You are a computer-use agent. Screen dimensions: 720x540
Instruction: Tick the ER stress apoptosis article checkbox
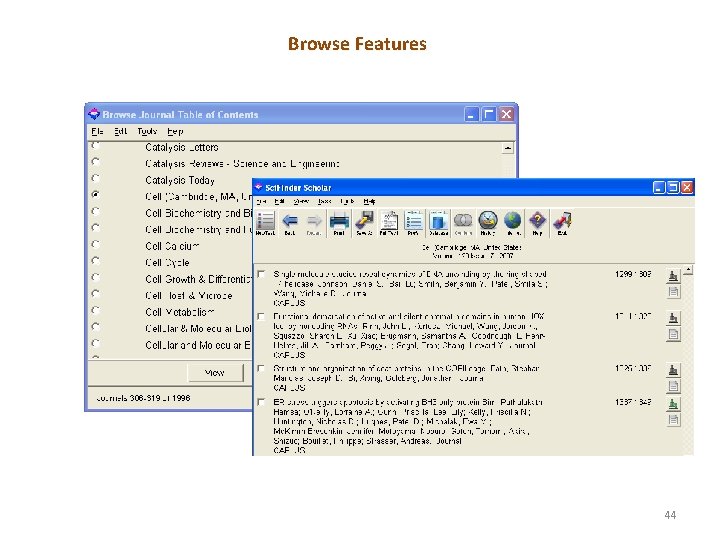[x=261, y=402]
